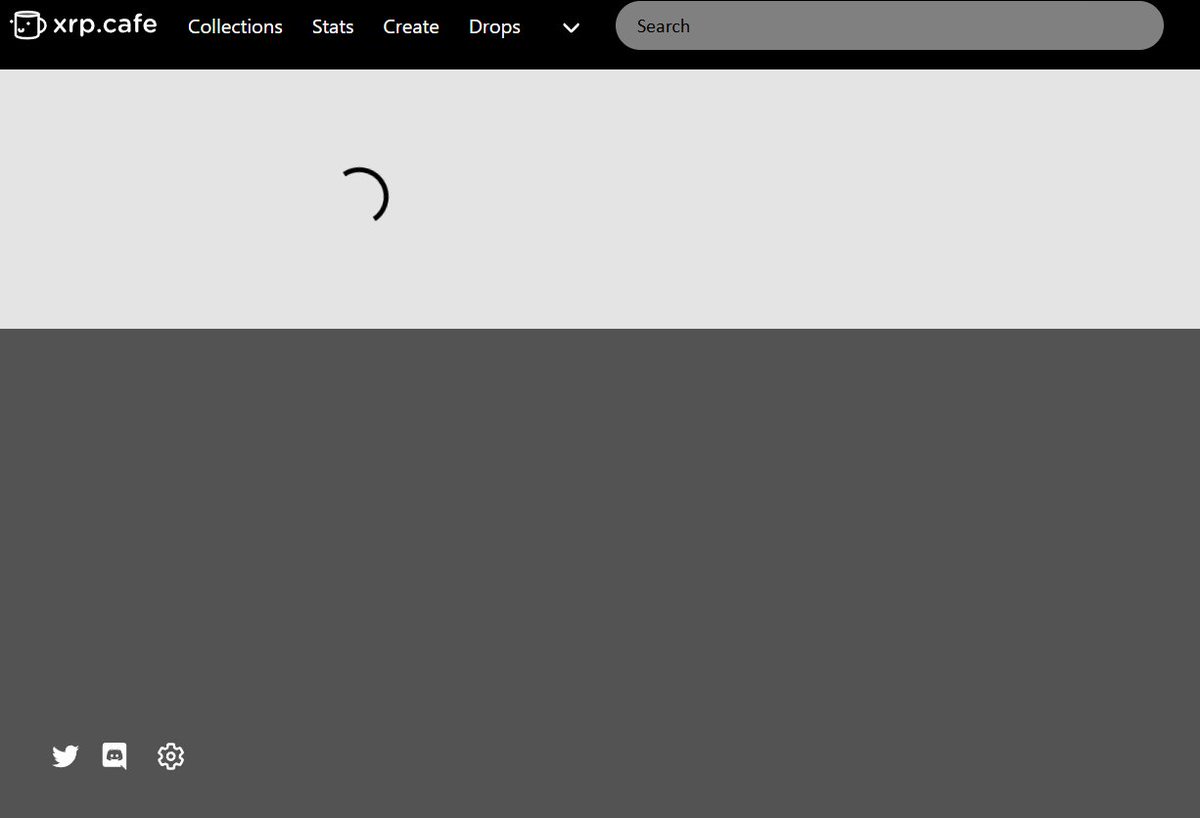Viewport: 1200px width, 818px height.
Task: Open the xrp.cafe home logo
Action: pos(83,24)
